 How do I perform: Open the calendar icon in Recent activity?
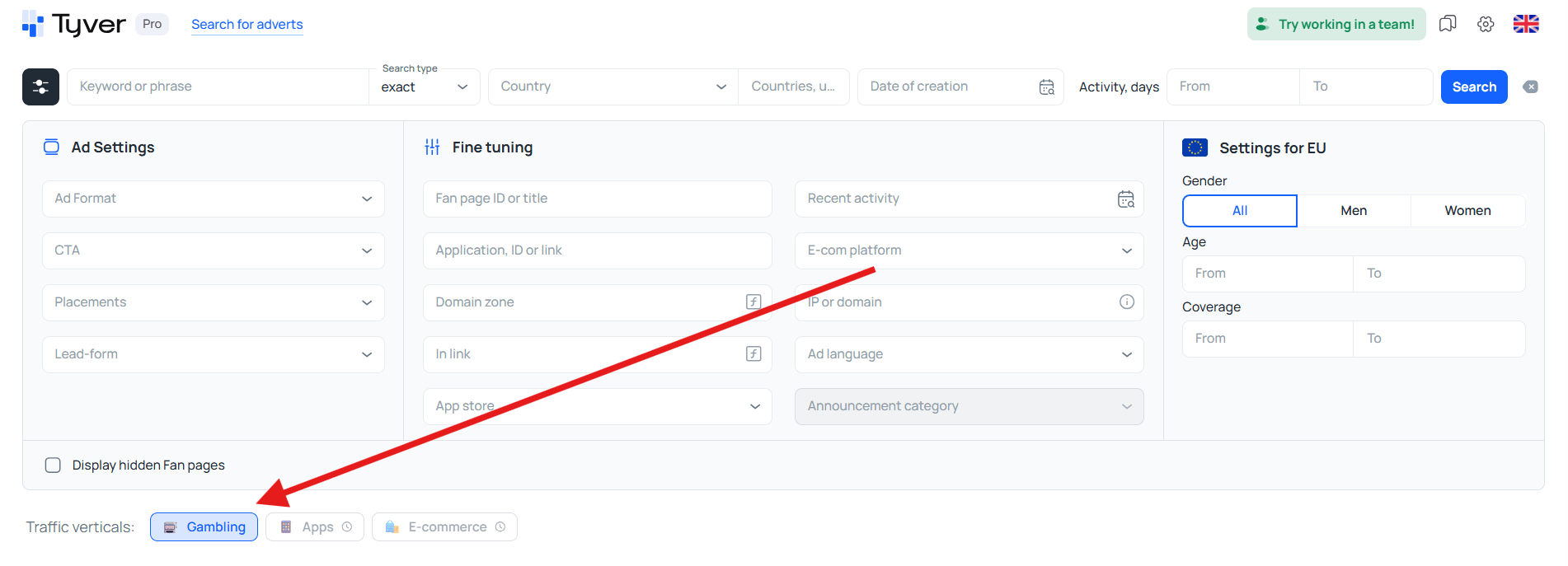1125,199
